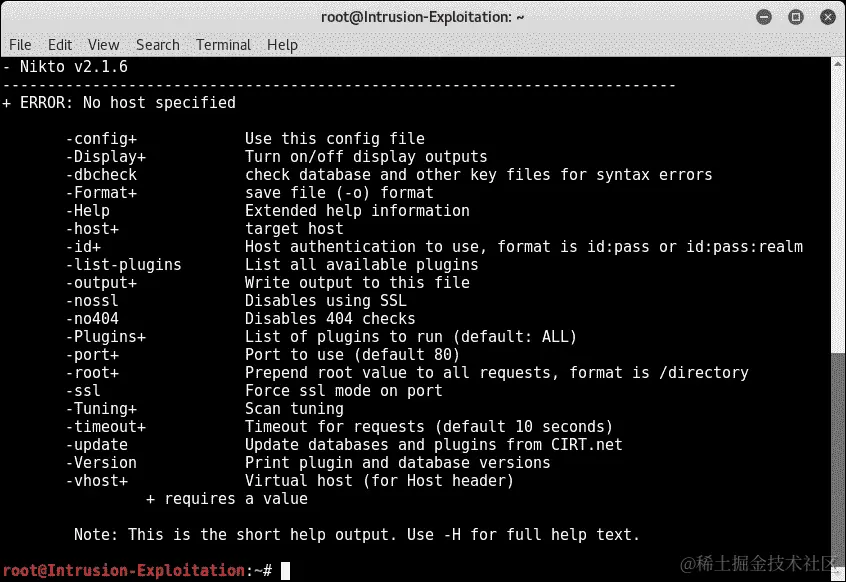Click the -Tuning+ option text
Viewport: 846px width, 582px height.
tap(101, 409)
